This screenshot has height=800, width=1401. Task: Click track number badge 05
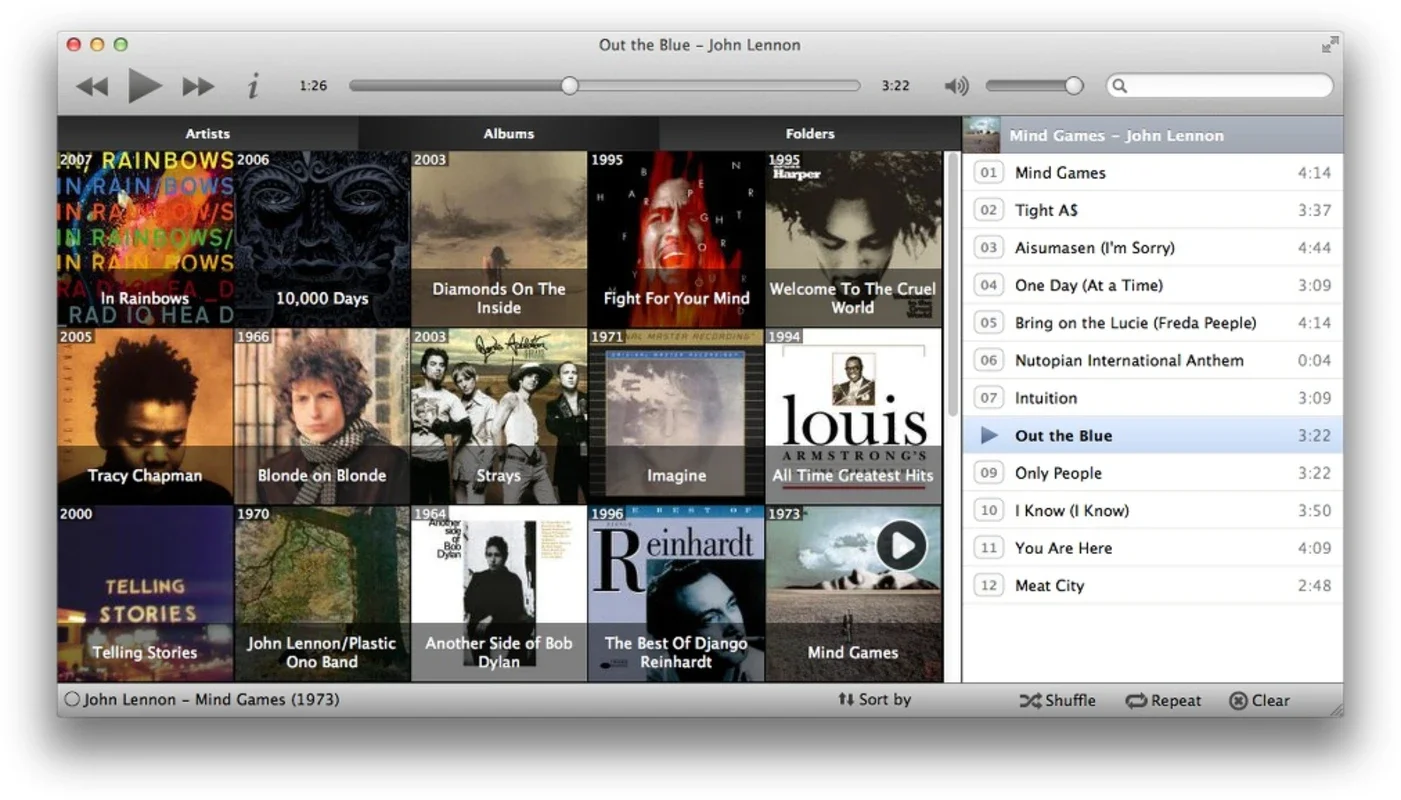[989, 323]
